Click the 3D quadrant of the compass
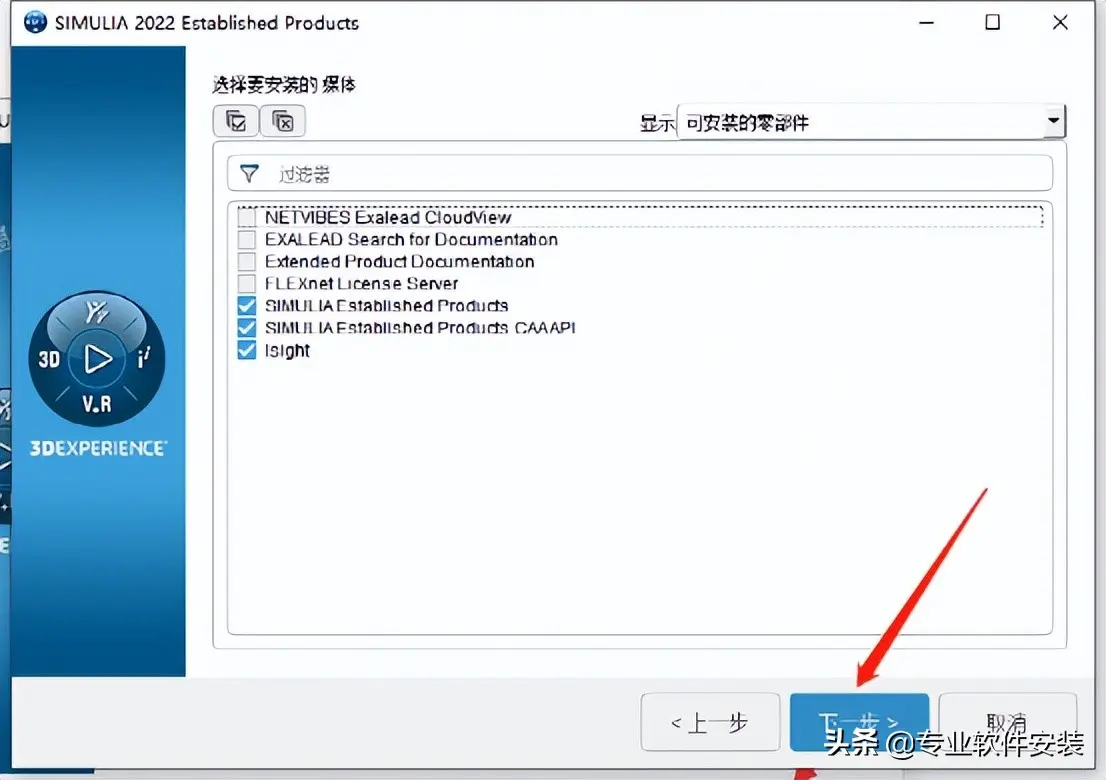 point(49,360)
